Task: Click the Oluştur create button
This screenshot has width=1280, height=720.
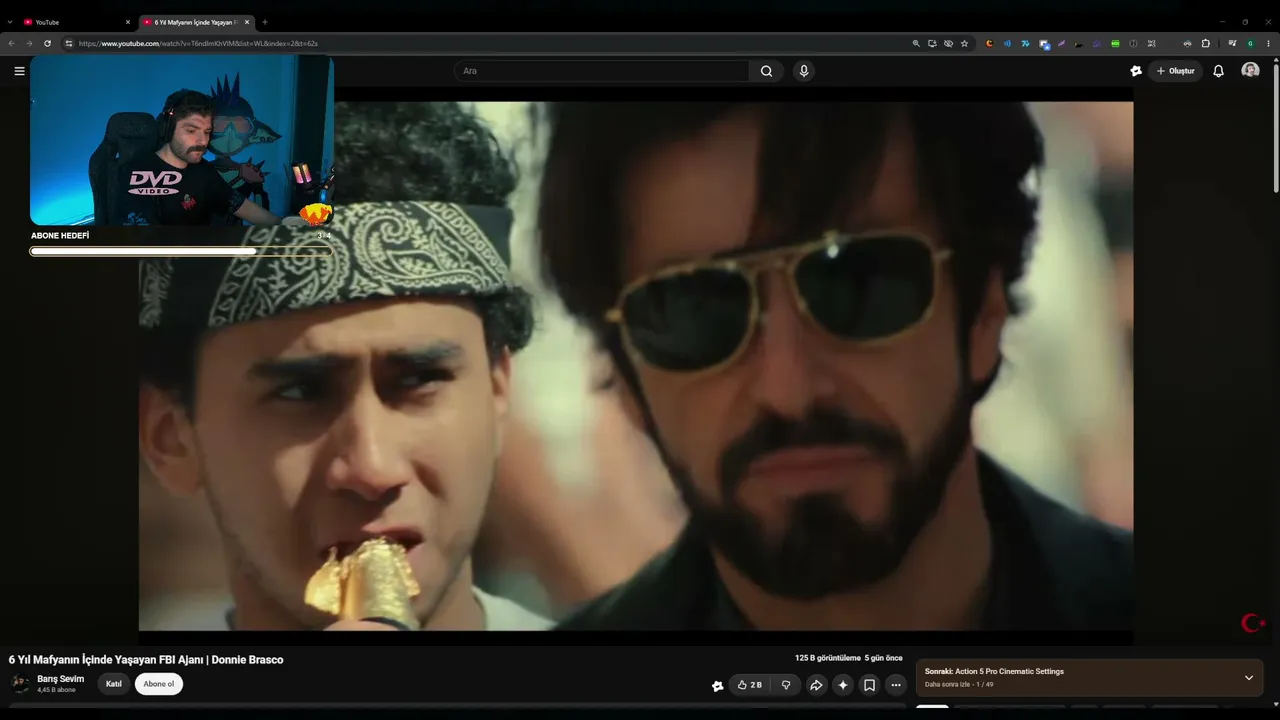Action: (x=1175, y=71)
